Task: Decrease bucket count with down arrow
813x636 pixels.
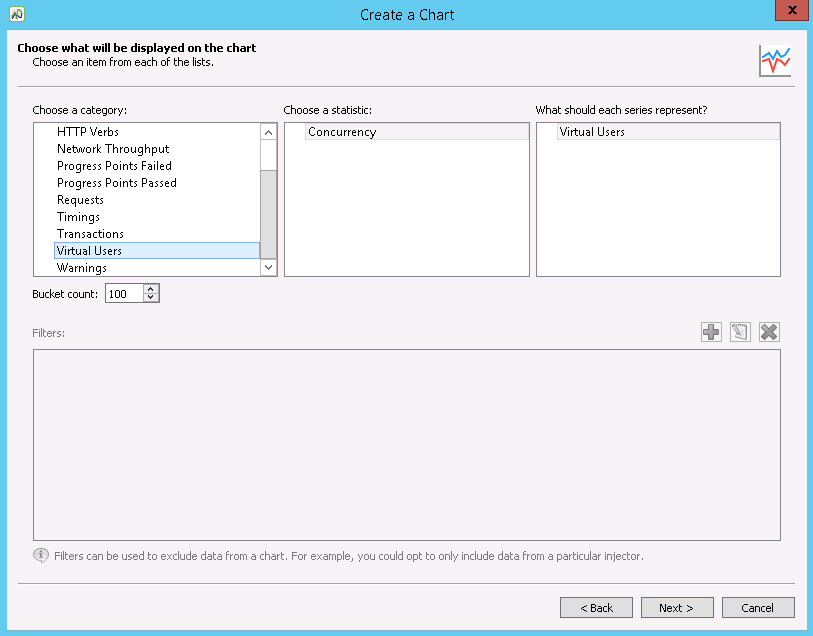Action: pos(151,298)
